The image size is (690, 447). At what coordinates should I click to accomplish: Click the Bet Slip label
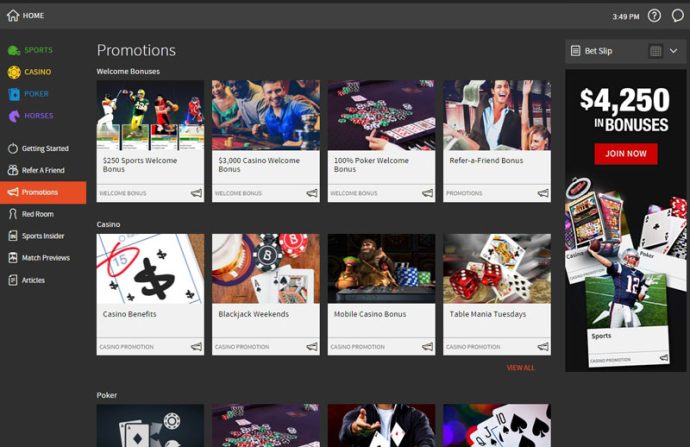point(598,51)
